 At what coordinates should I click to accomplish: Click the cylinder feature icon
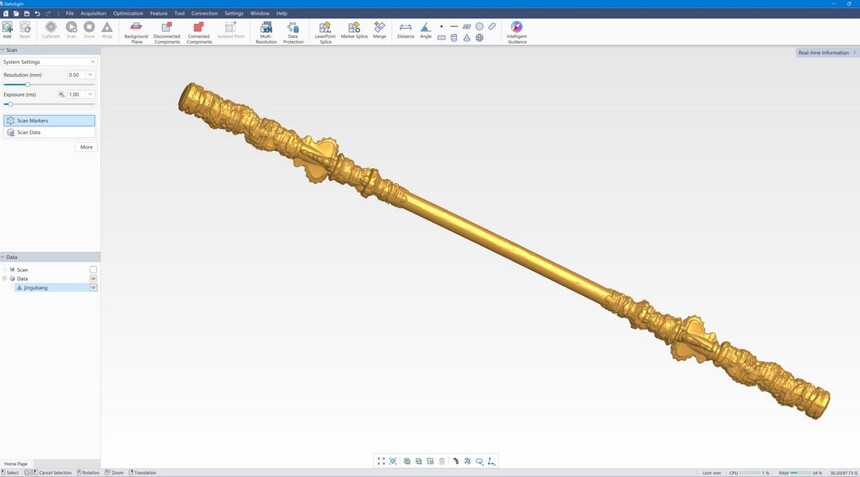click(454, 38)
